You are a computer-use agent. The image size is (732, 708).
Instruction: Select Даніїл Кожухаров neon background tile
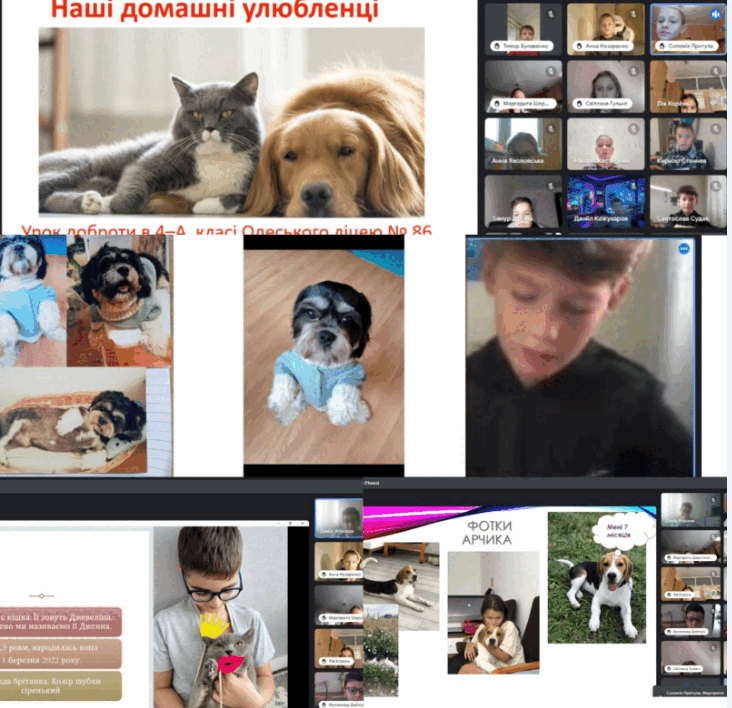click(605, 201)
